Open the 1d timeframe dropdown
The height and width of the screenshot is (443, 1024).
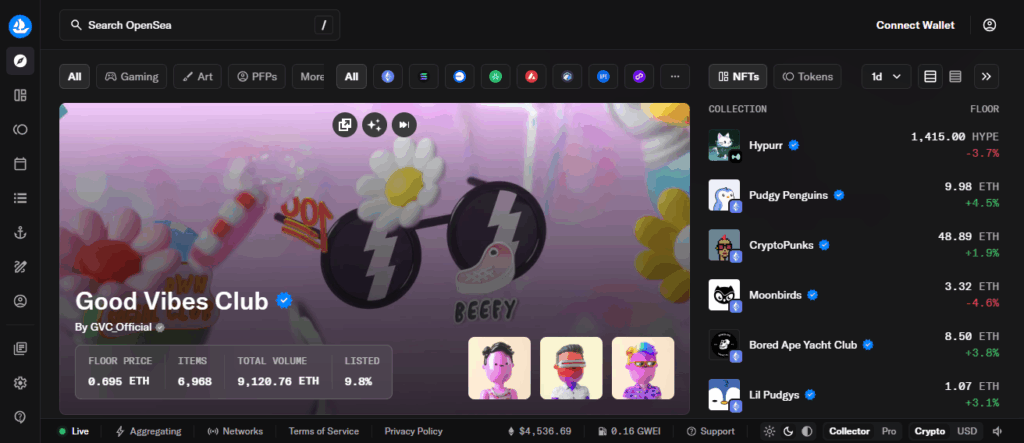click(x=886, y=76)
